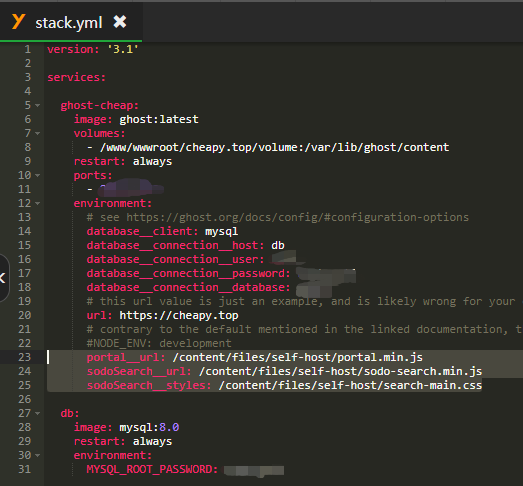Image resolution: width=523 pixels, height=486 pixels.
Task: Click portal__url path portal.min.js
Action: click(298, 357)
